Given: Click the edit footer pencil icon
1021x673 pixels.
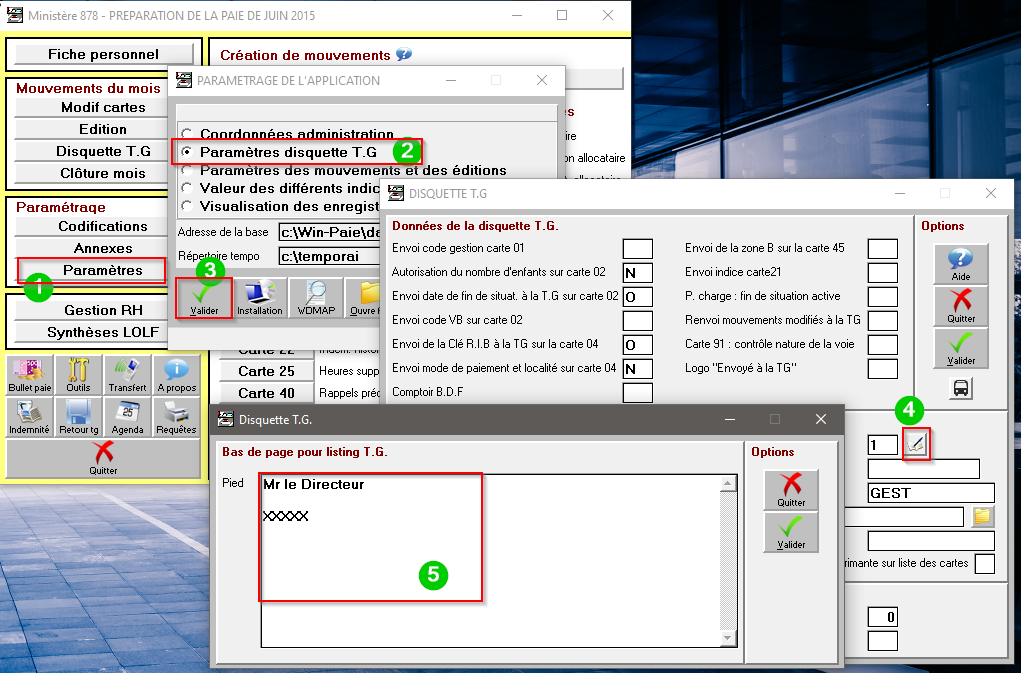Looking at the screenshot, I should click(915, 444).
